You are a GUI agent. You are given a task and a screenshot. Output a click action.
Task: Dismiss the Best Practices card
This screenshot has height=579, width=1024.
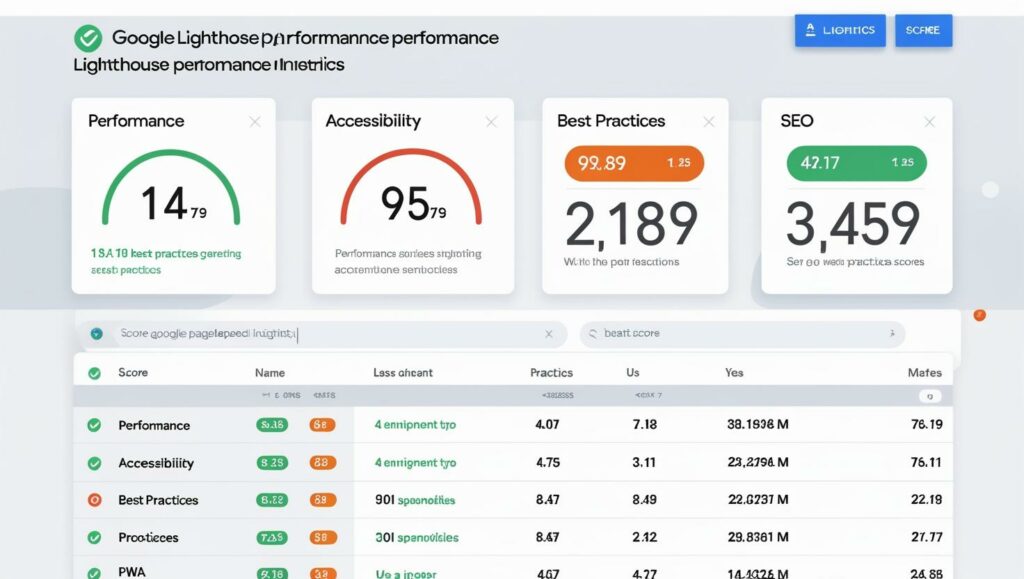pyautogui.click(x=709, y=121)
